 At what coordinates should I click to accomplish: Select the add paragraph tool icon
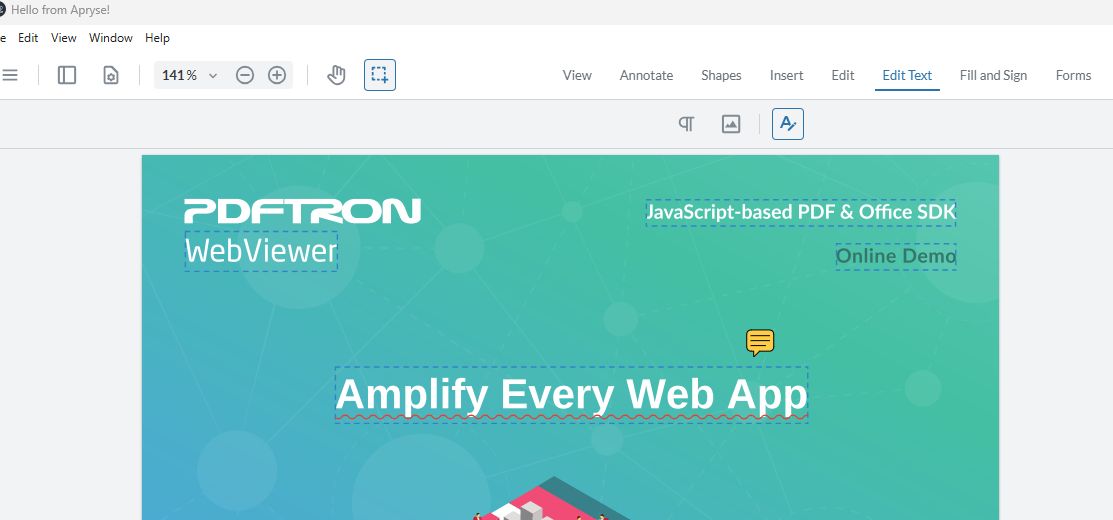coord(686,124)
